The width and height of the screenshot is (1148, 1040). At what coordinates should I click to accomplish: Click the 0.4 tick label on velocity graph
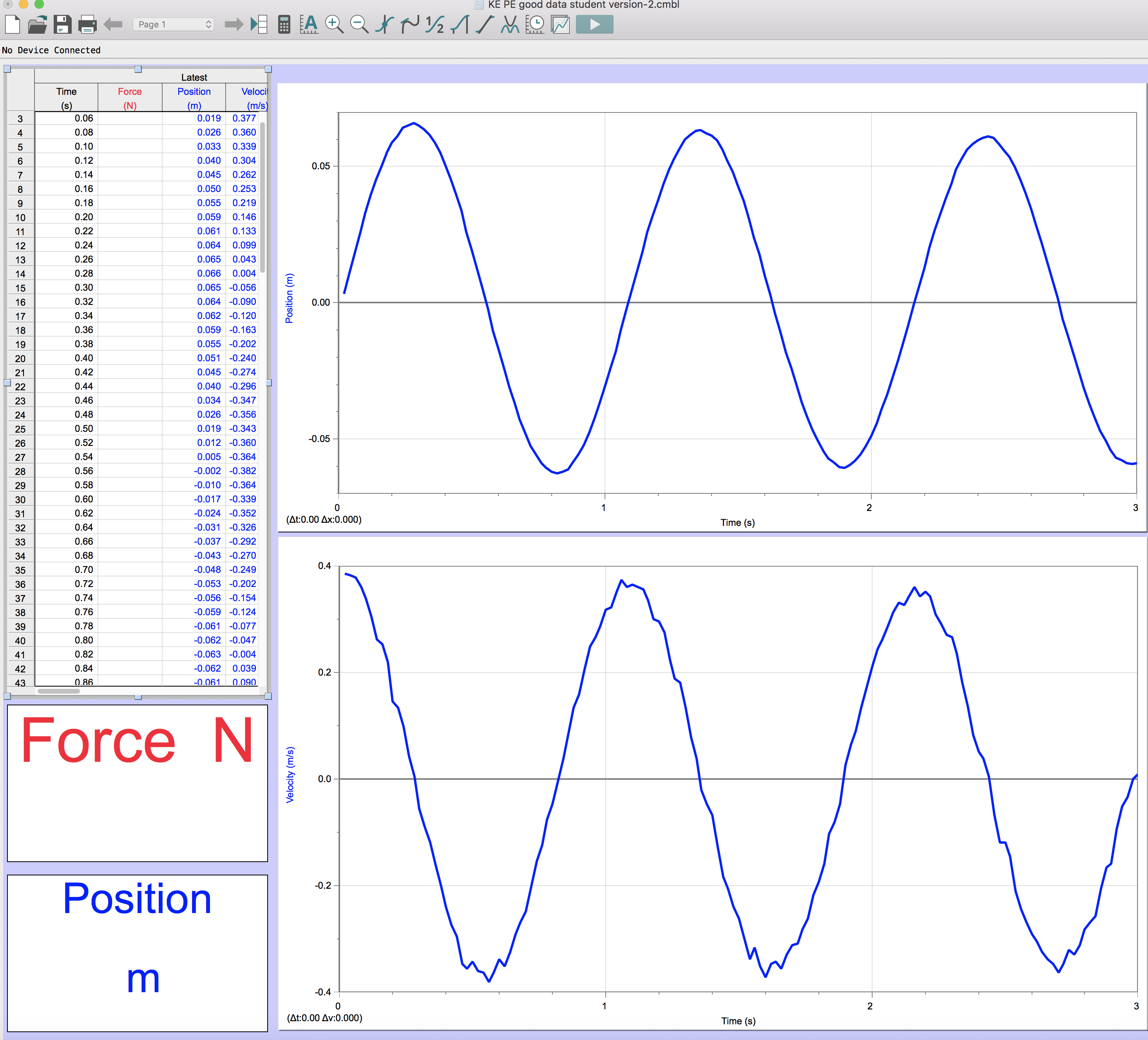tap(324, 565)
